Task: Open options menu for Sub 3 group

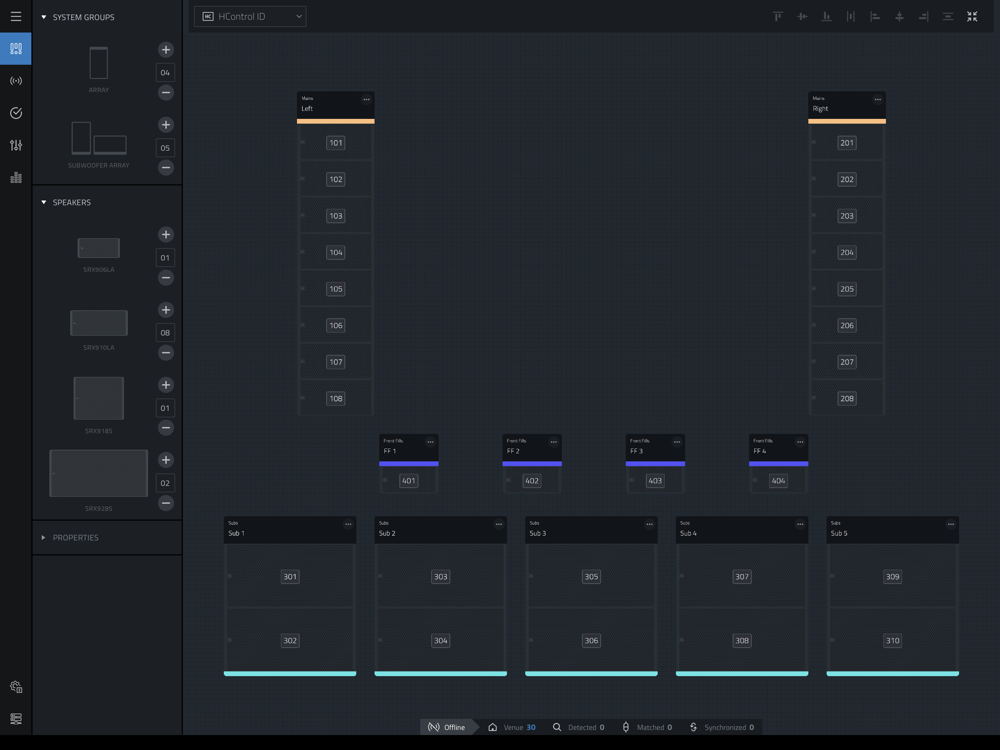Action: tap(649, 524)
